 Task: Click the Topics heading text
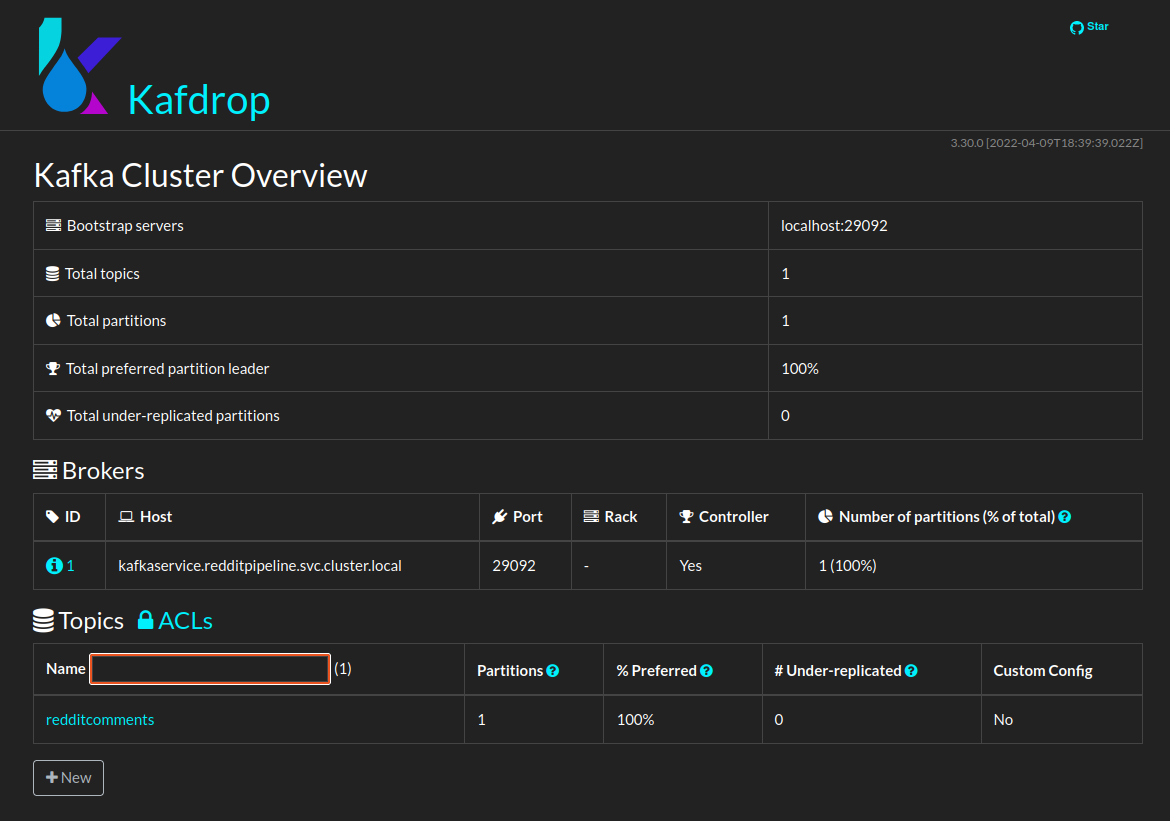click(x=91, y=620)
